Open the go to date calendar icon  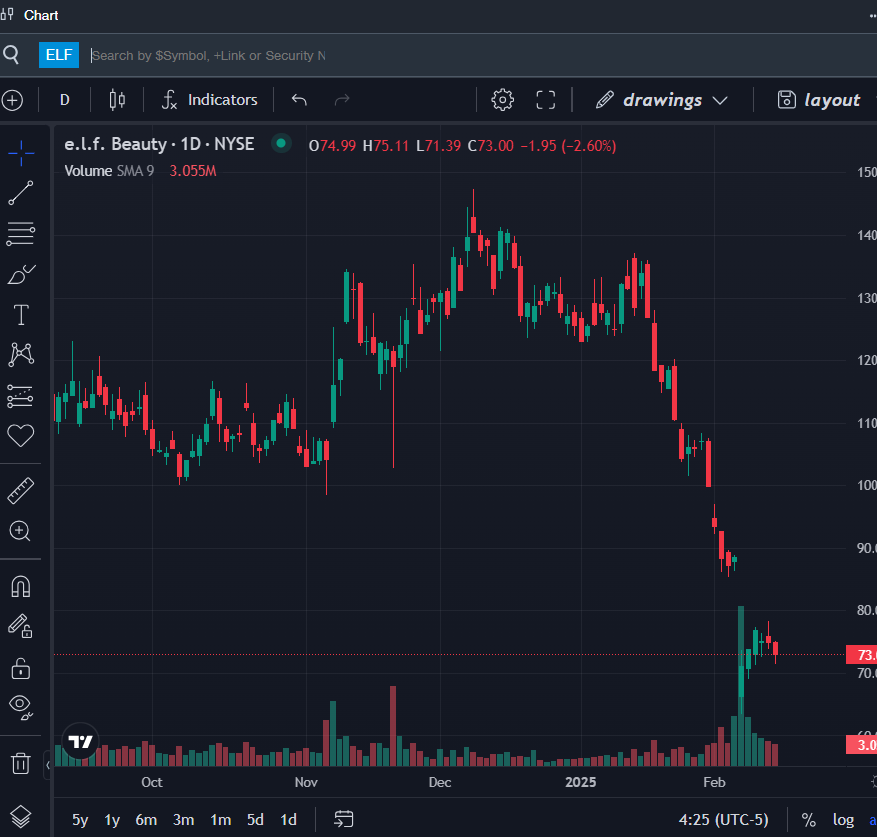pyautogui.click(x=343, y=819)
